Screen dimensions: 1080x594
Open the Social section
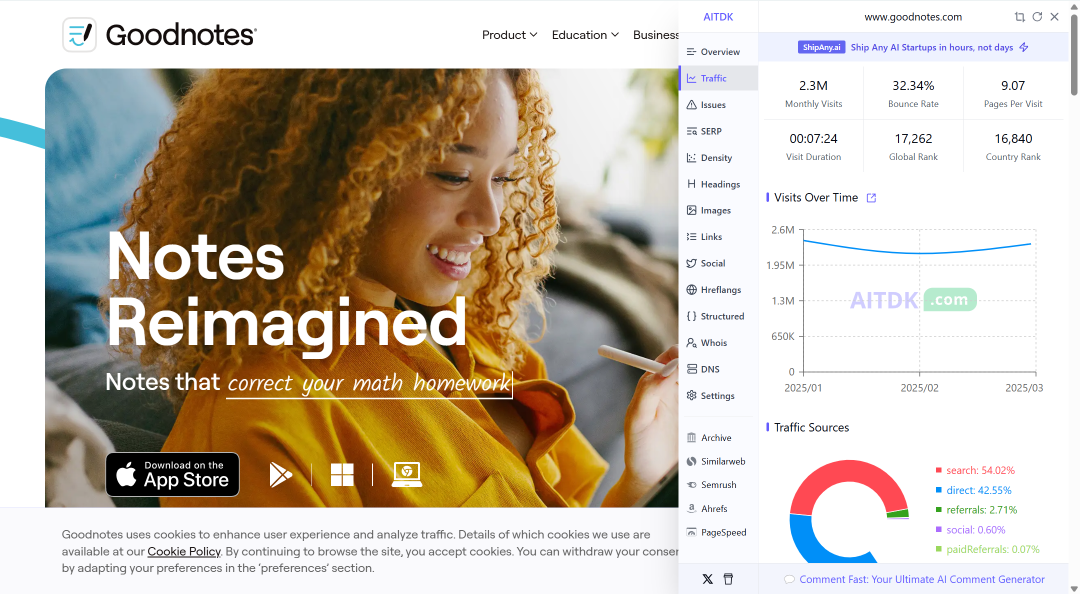tap(718, 263)
